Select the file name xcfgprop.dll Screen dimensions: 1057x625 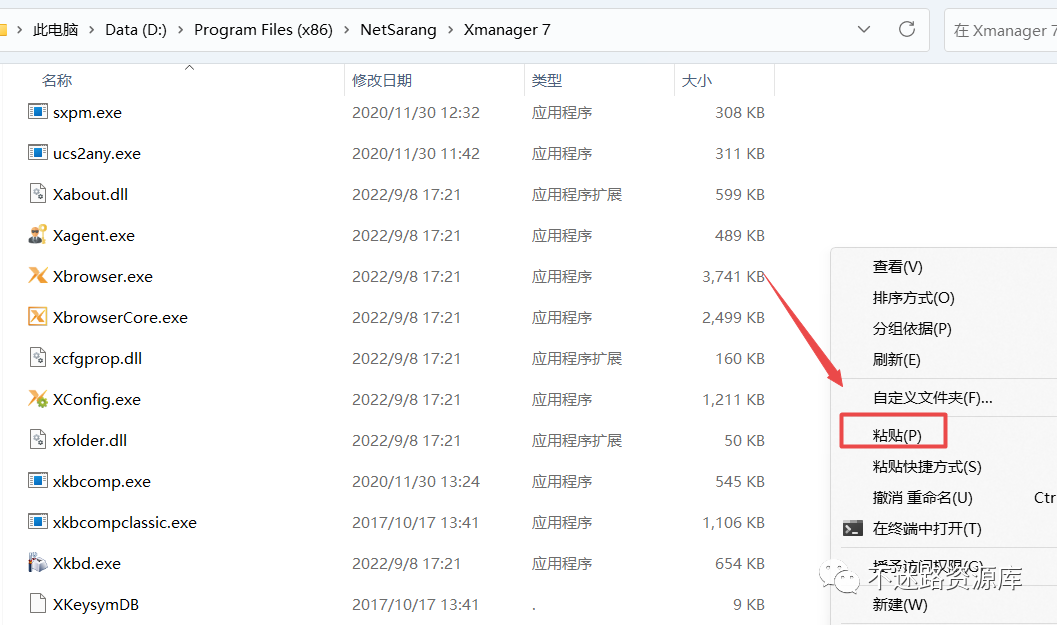(98, 359)
